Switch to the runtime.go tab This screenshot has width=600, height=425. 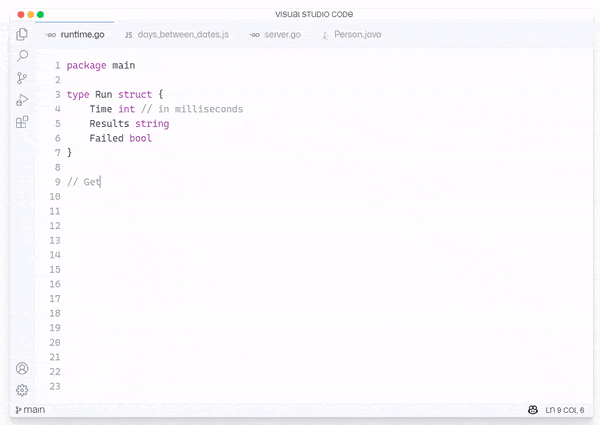76,34
